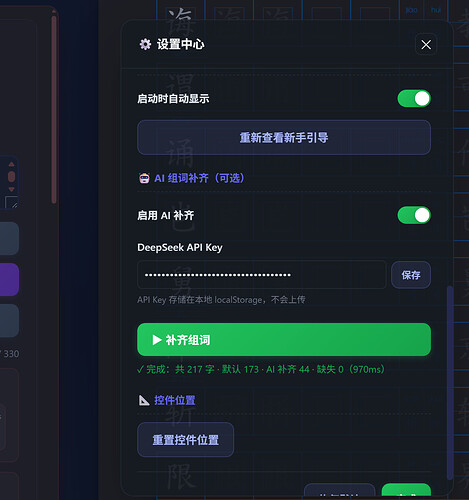Click the purple button in the left panel

(x=9, y=279)
